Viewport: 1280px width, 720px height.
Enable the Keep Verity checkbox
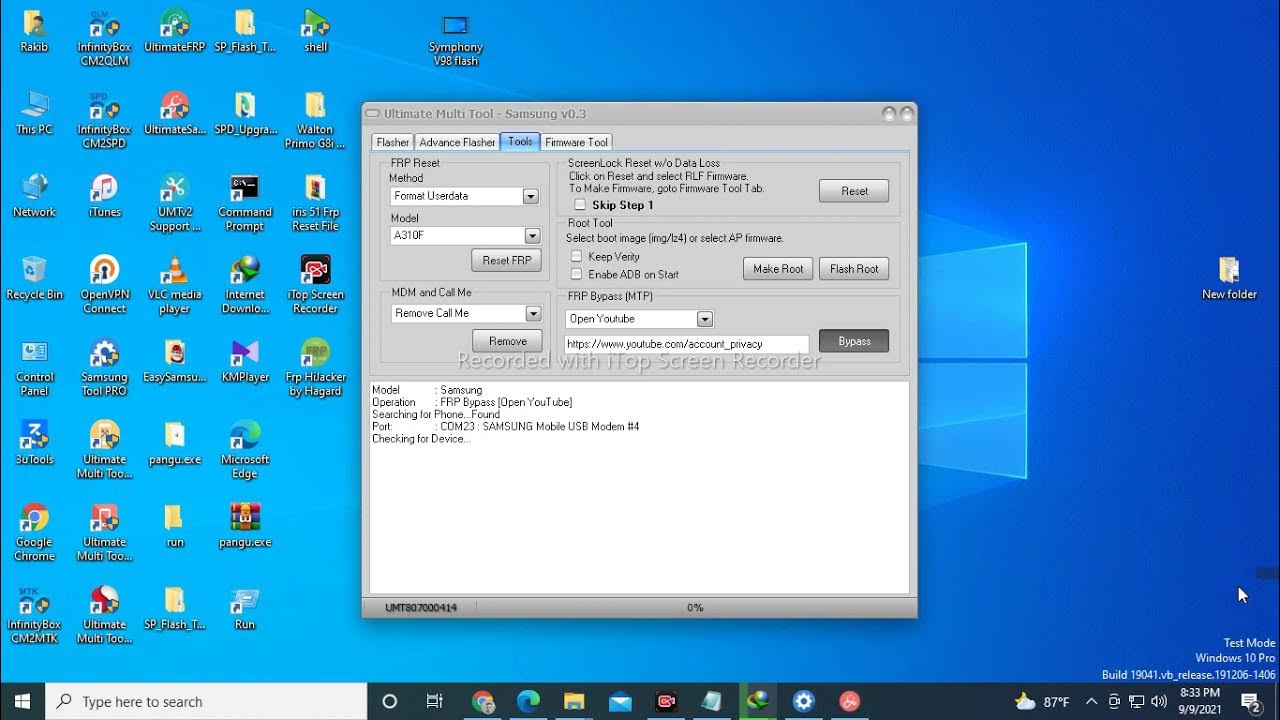tap(576, 257)
